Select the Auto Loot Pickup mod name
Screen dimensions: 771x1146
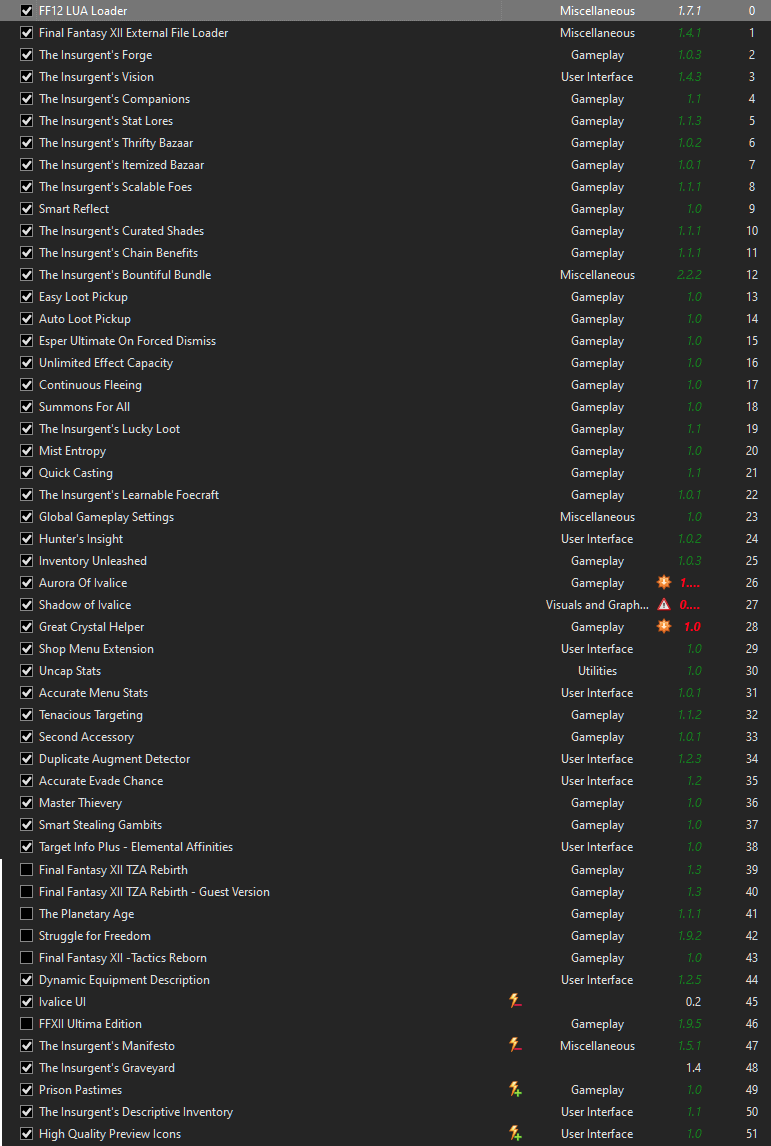(85, 319)
